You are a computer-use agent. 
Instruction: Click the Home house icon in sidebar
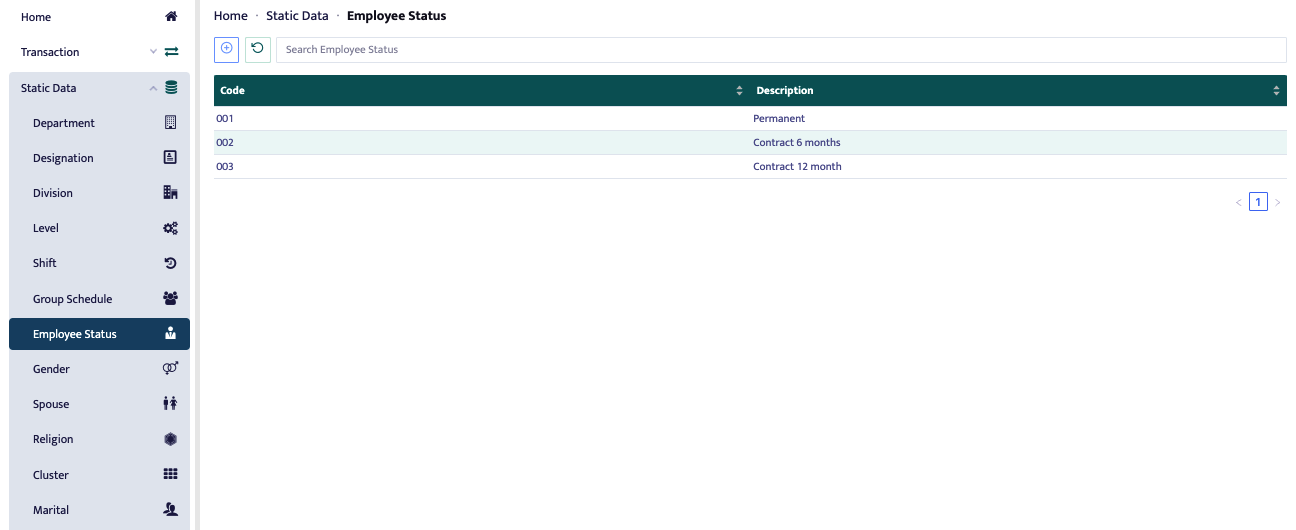click(171, 17)
